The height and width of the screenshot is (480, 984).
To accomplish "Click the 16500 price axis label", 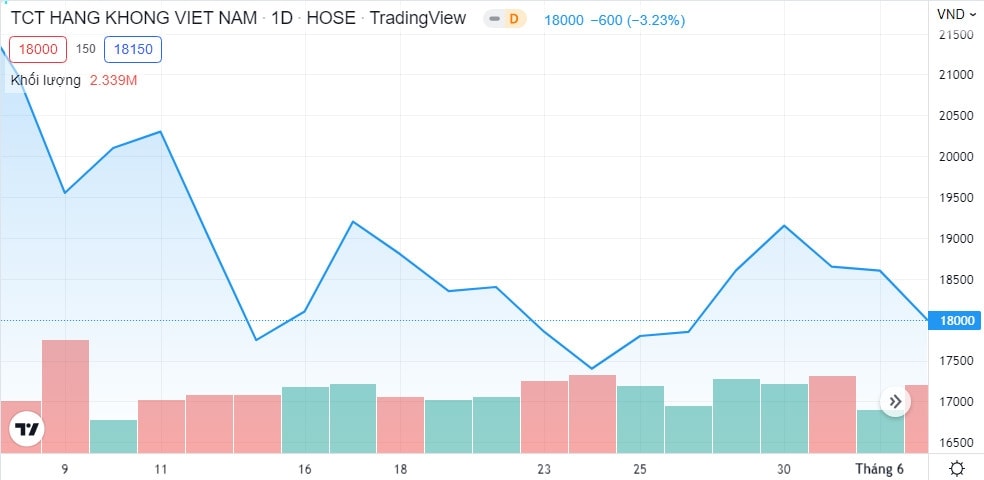I will [x=956, y=443].
